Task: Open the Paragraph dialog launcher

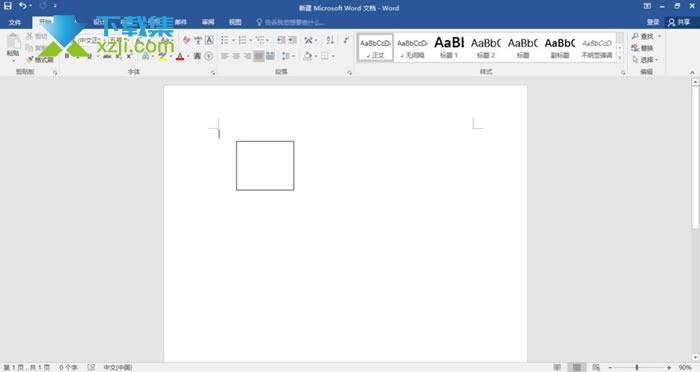Action: (350, 72)
